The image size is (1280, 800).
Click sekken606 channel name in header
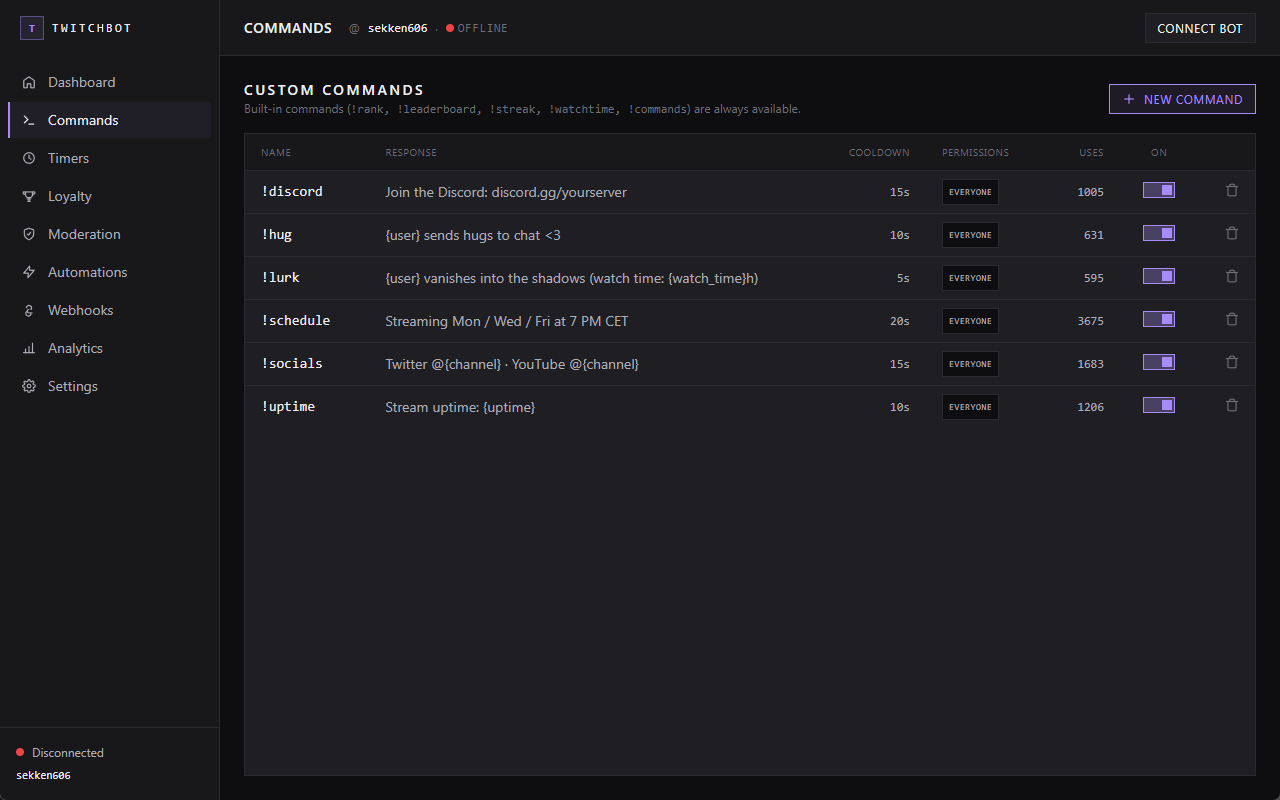398,28
